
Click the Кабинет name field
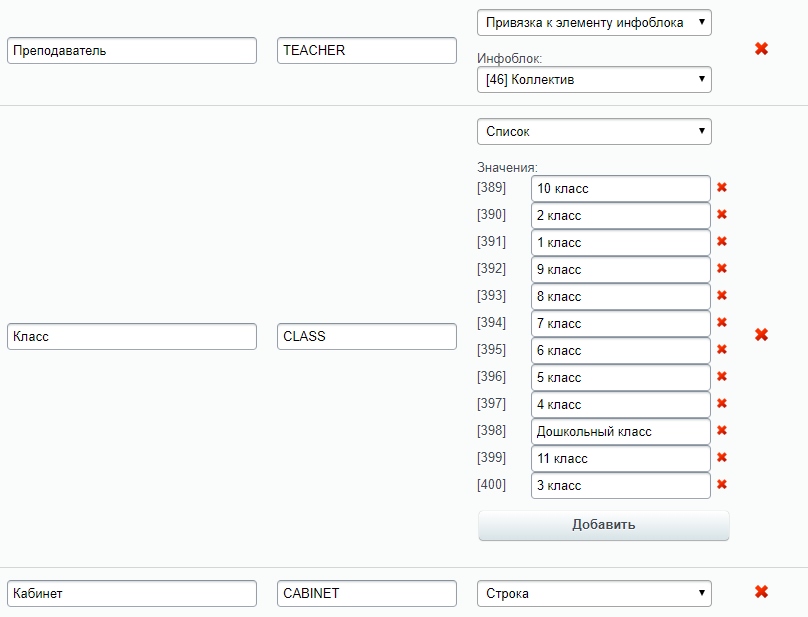point(132,593)
